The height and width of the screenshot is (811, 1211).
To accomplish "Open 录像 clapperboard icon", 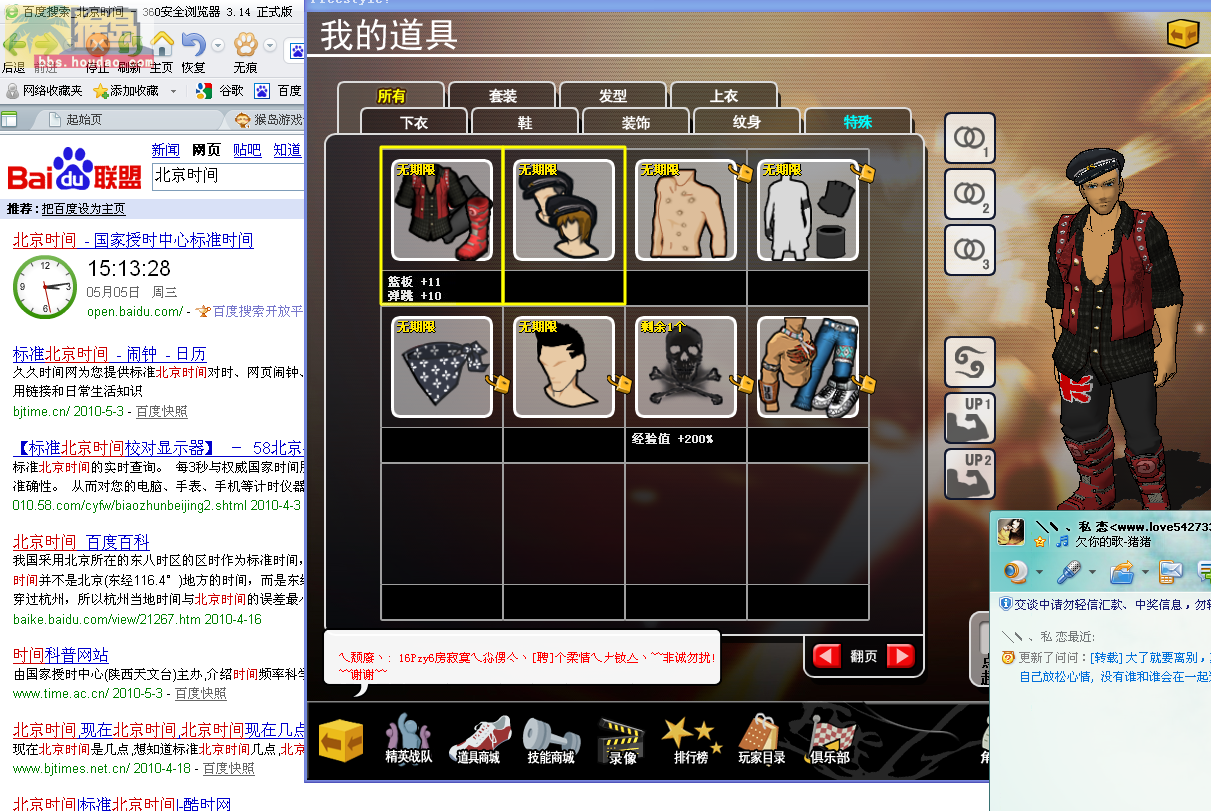I will point(622,740).
